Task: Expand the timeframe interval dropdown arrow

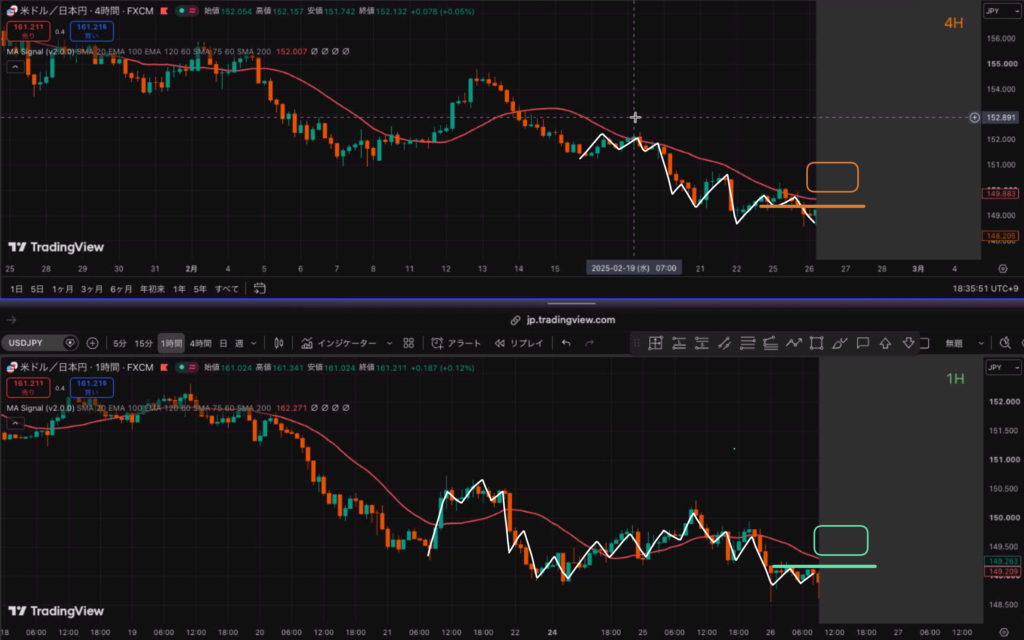Action: 254,343
